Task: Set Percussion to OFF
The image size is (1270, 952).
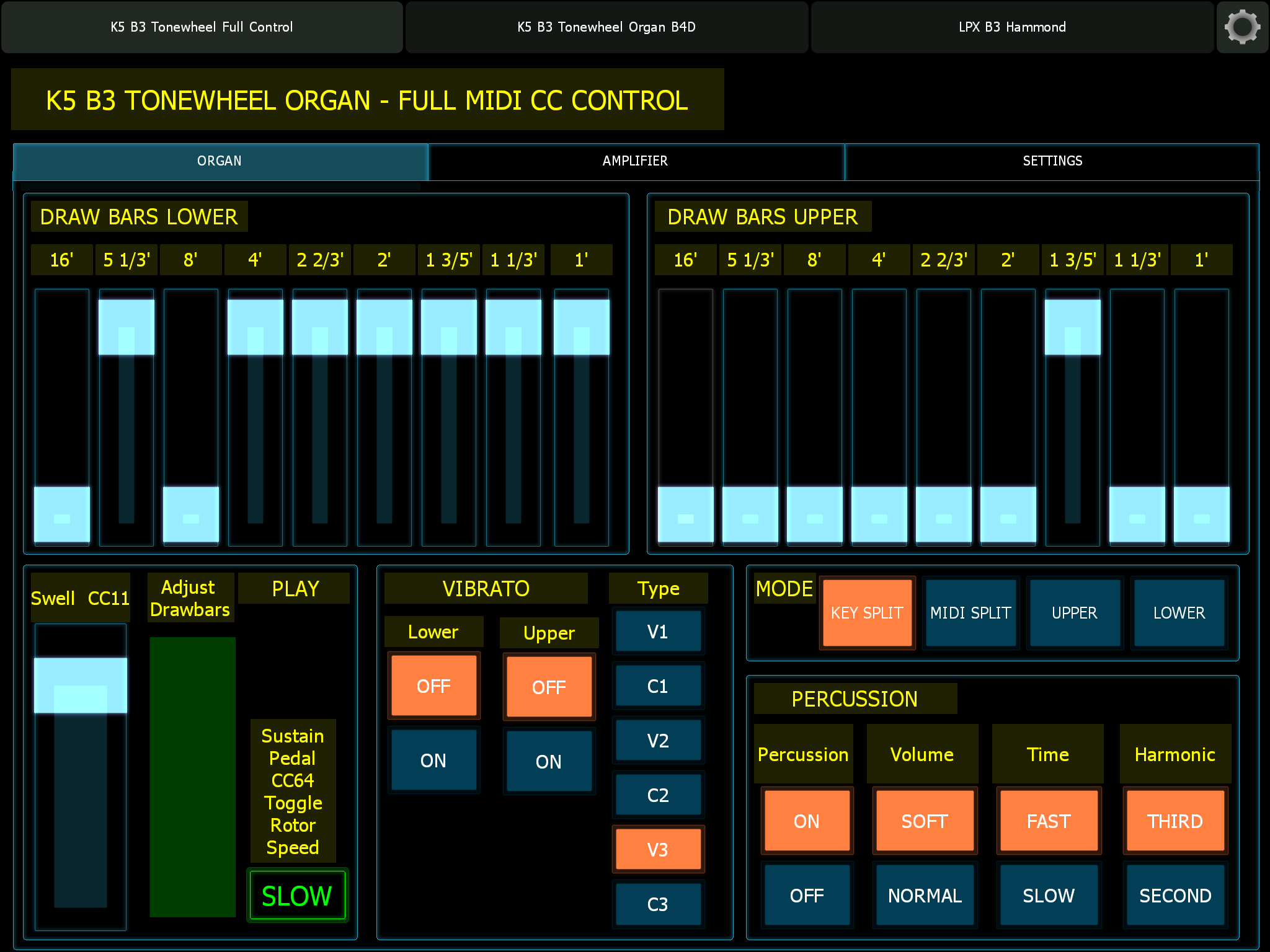Action: tap(807, 896)
